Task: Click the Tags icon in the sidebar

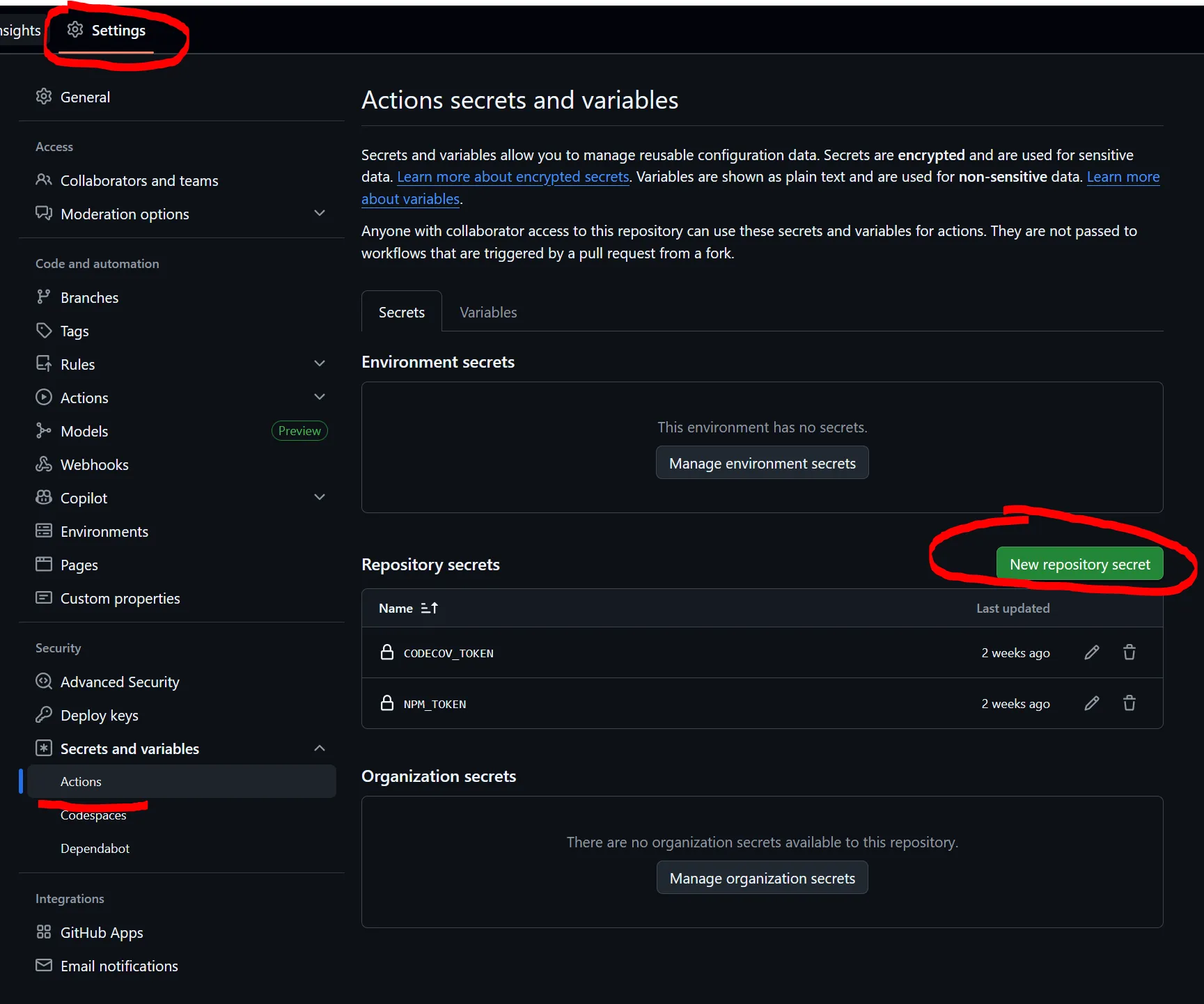Action: click(x=43, y=330)
